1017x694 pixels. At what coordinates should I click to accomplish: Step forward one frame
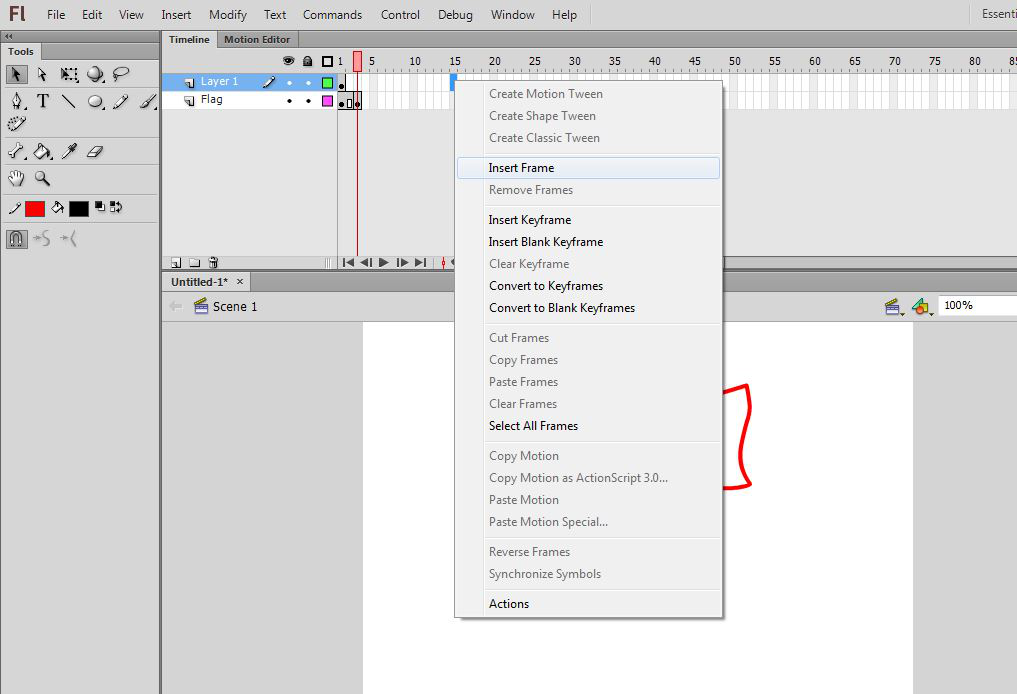coord(402,263)
